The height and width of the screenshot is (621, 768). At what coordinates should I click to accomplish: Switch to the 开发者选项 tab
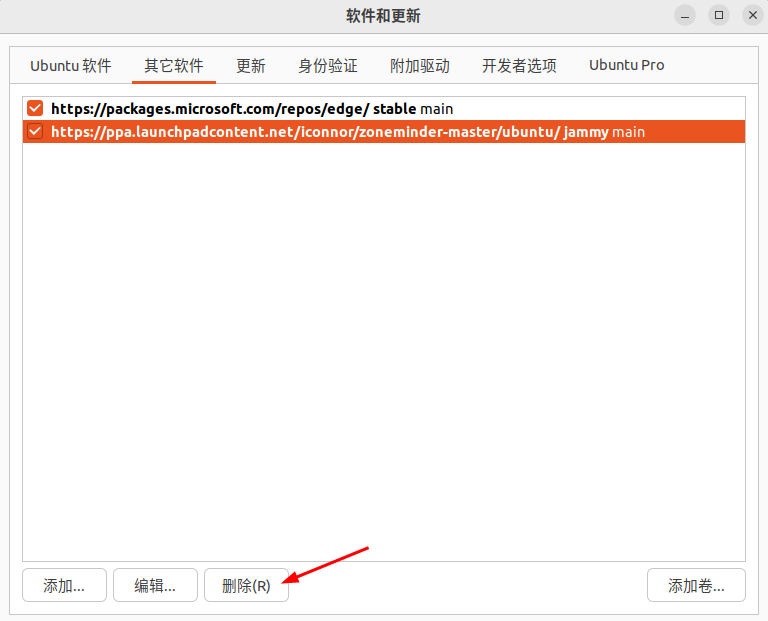519,66
